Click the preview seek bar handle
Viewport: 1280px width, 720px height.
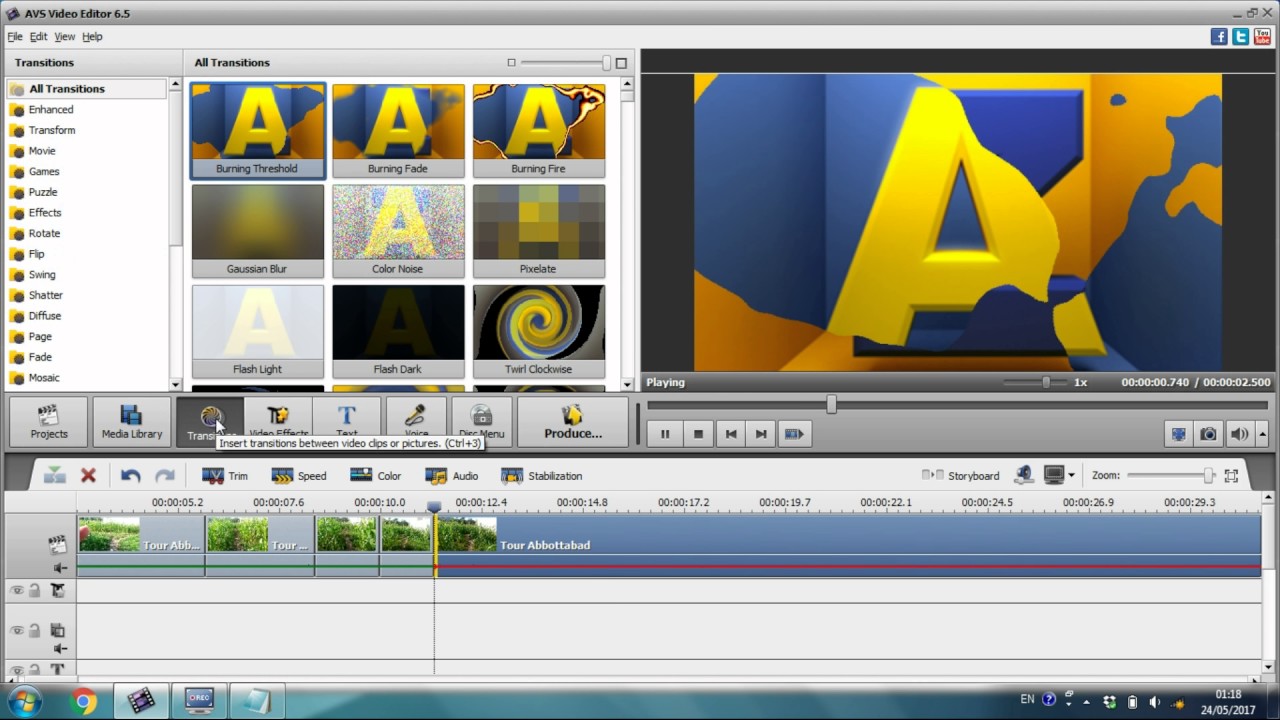tap(831, 405)
